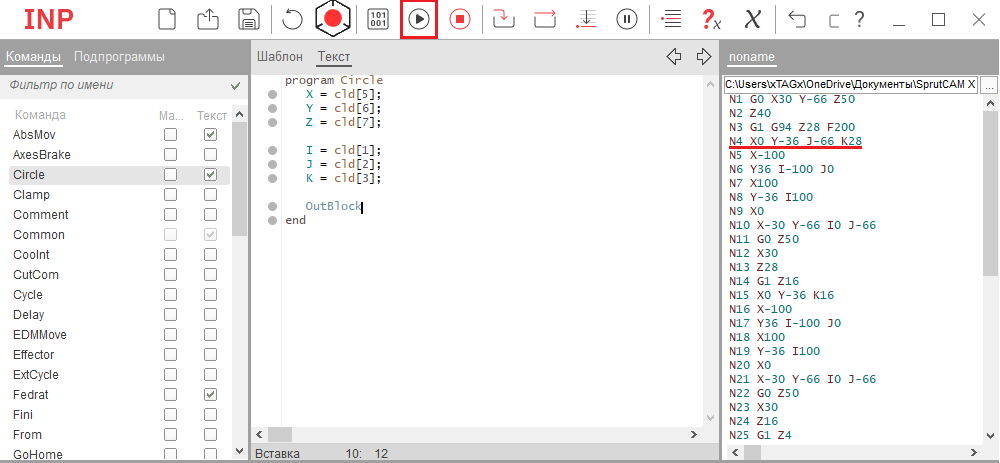Viewport: 1000px width, 463px height.
Task: Switch to the Подпрограммы tab
Action: (119, 57)
